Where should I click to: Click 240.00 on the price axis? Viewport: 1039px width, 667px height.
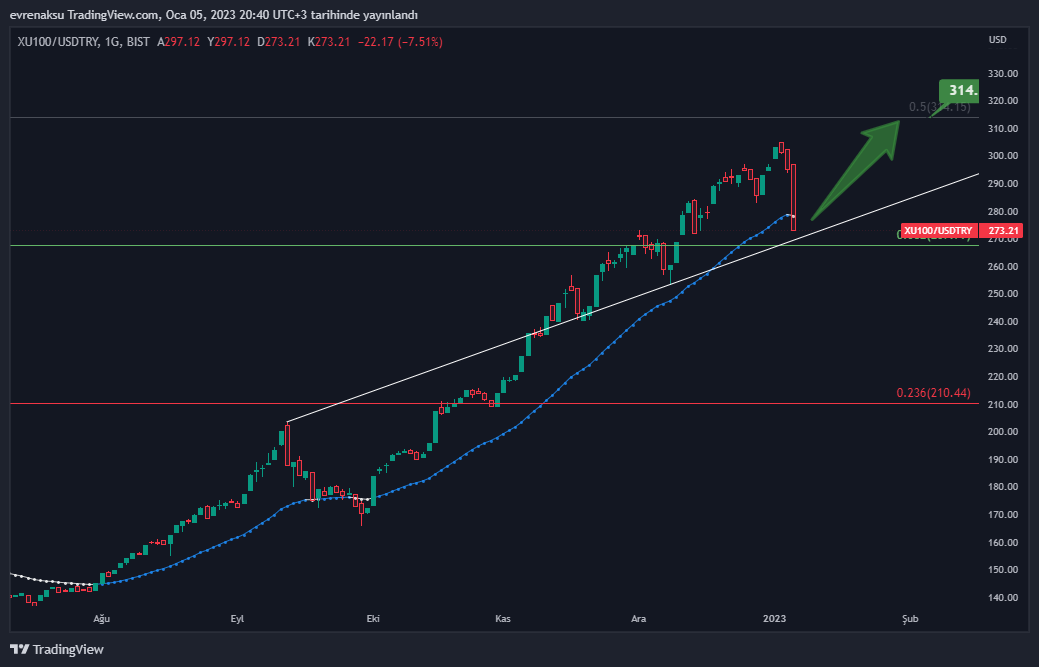tap(1003, 321)
